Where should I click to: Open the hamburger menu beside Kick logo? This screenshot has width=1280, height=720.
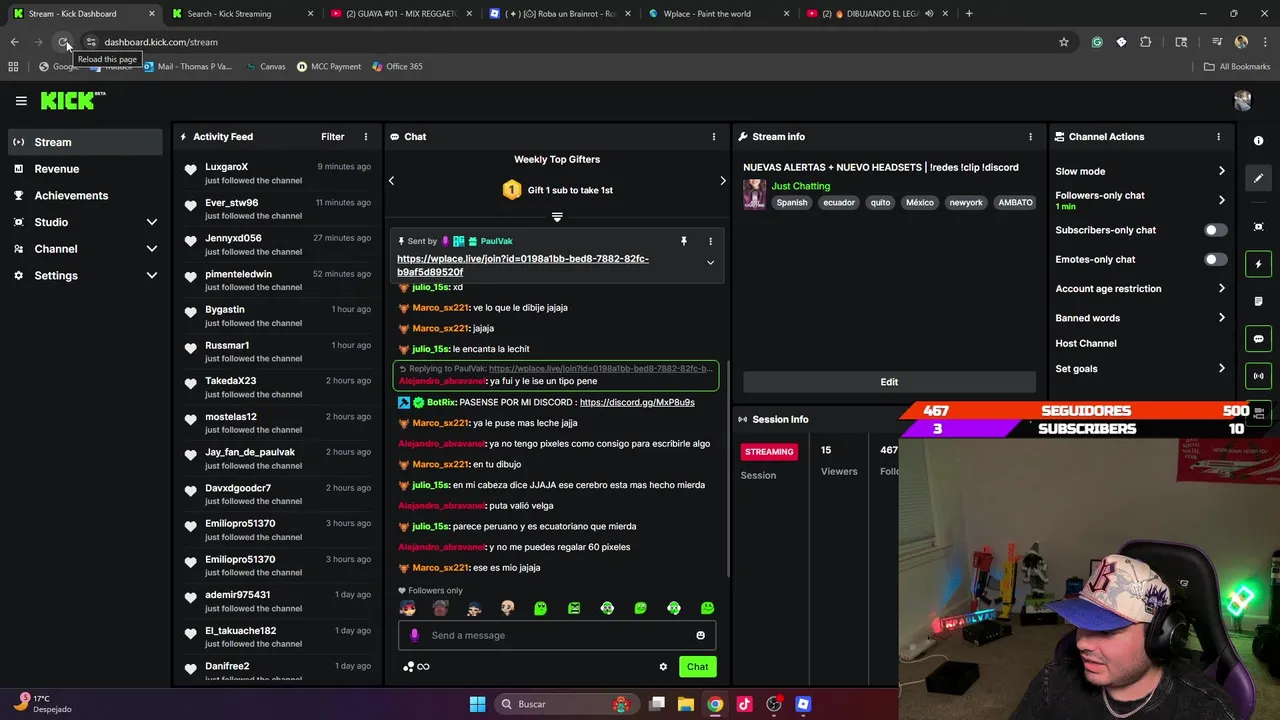21,100
